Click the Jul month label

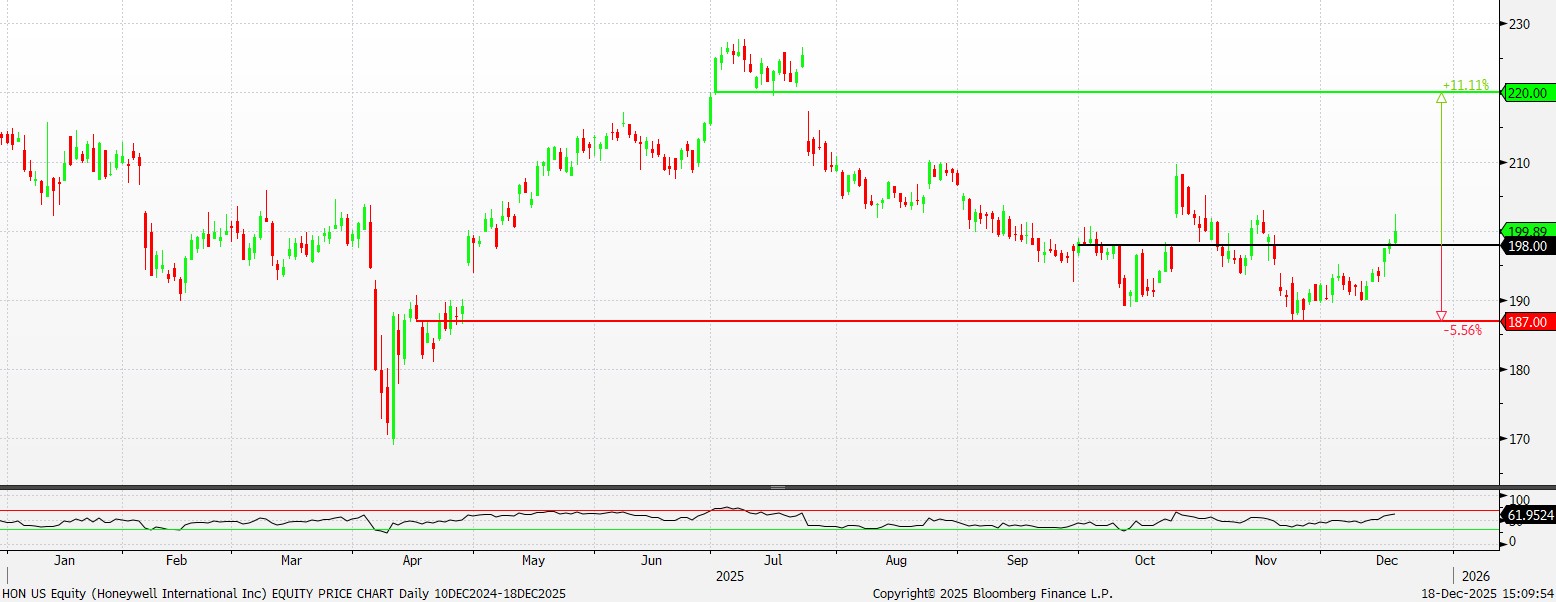pyautogui.click(x=773, y=561)
